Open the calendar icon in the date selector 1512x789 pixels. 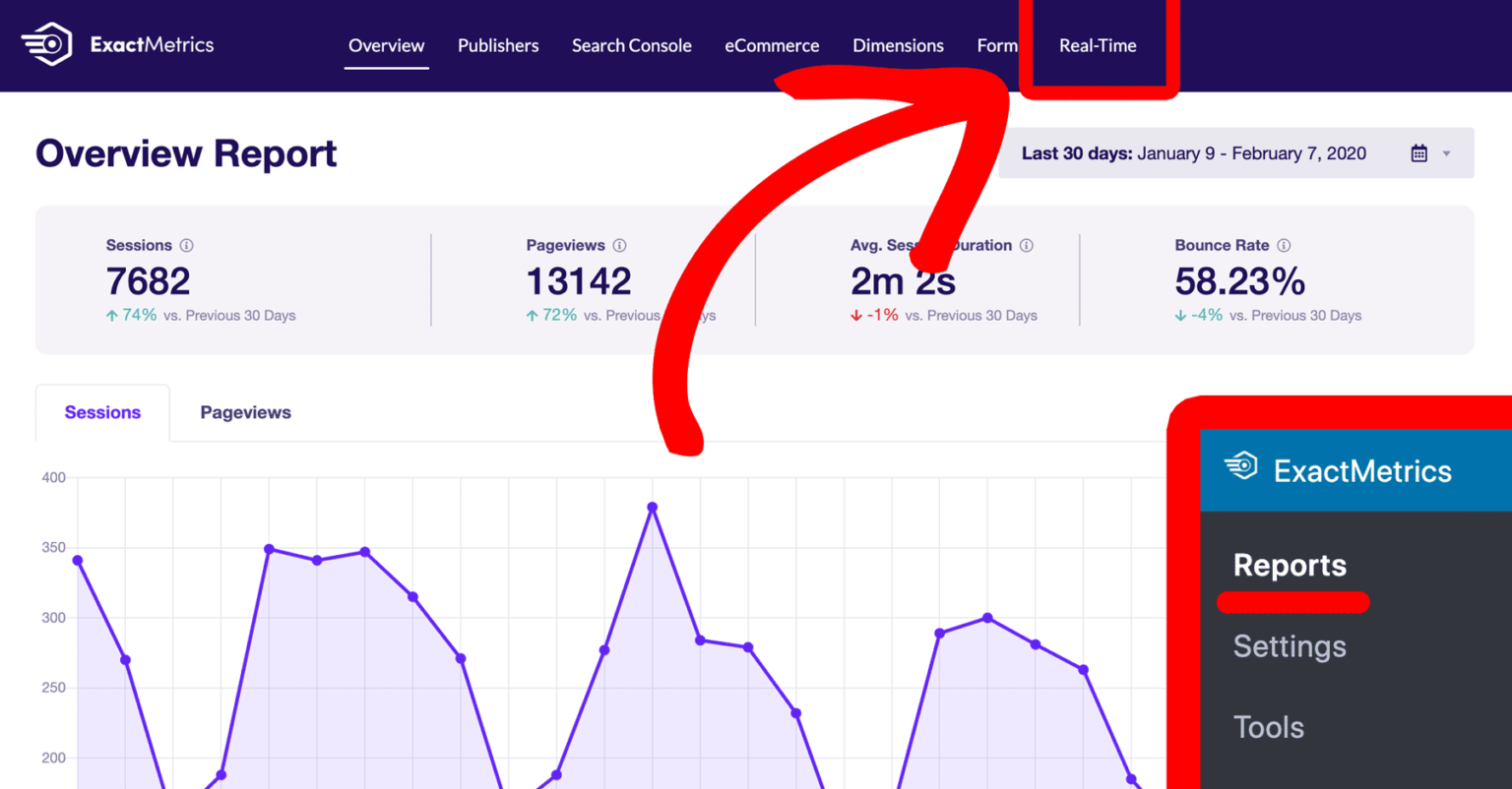(1418, 152)
